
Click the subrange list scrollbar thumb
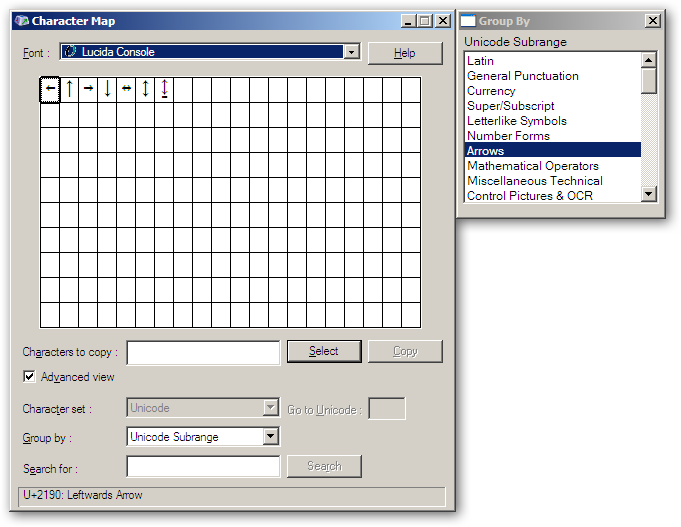(648, 81)
